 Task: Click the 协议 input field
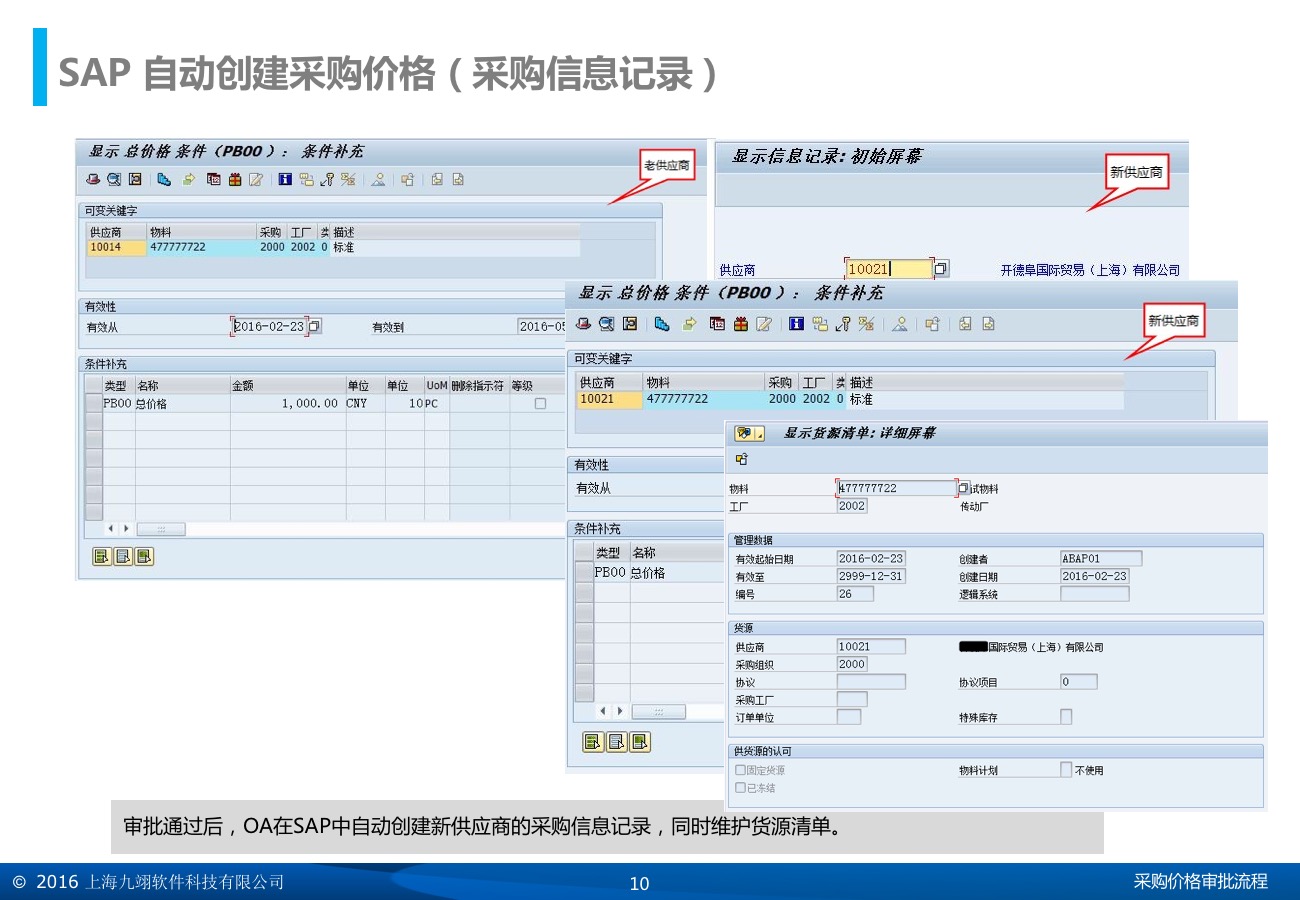(870, 682)
